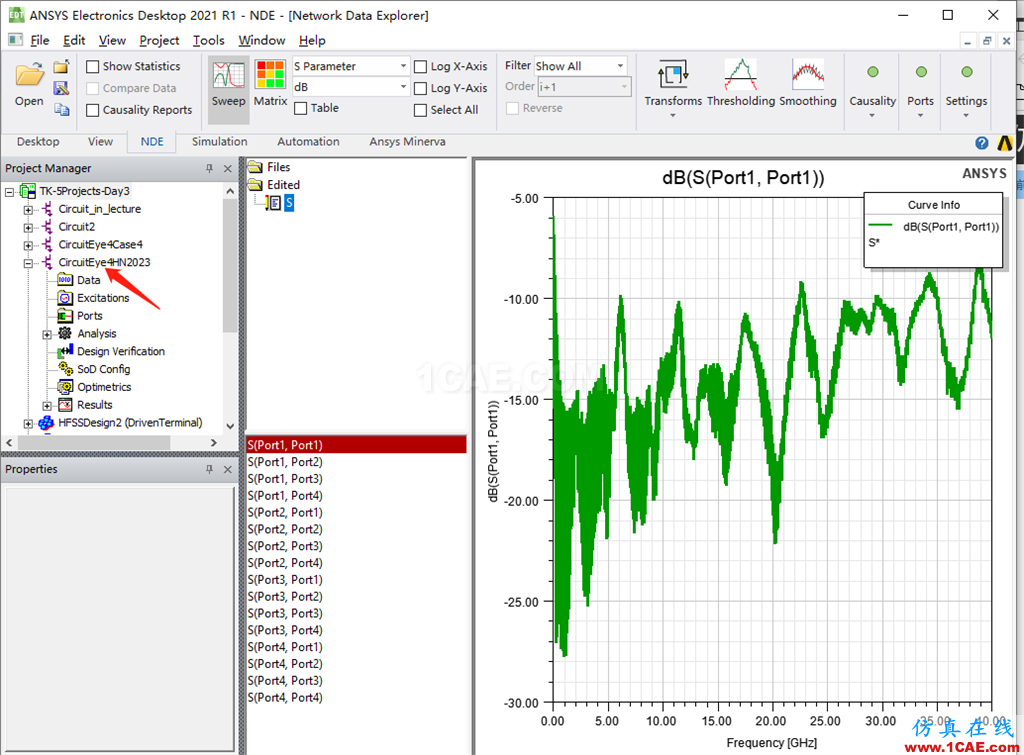Image resolution: width=1024 pixels, height=755 pixels.
Task: Switch to the Desktop ribbon tab
Action: tap(38, 142)
